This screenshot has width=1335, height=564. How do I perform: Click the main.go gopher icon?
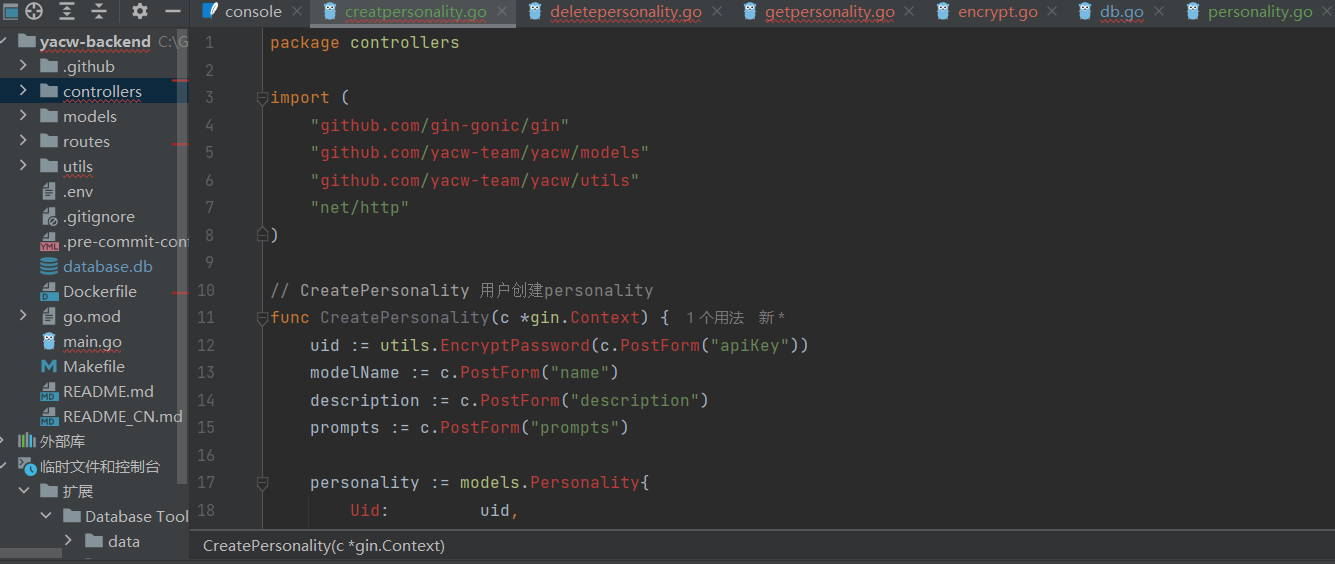49,342
